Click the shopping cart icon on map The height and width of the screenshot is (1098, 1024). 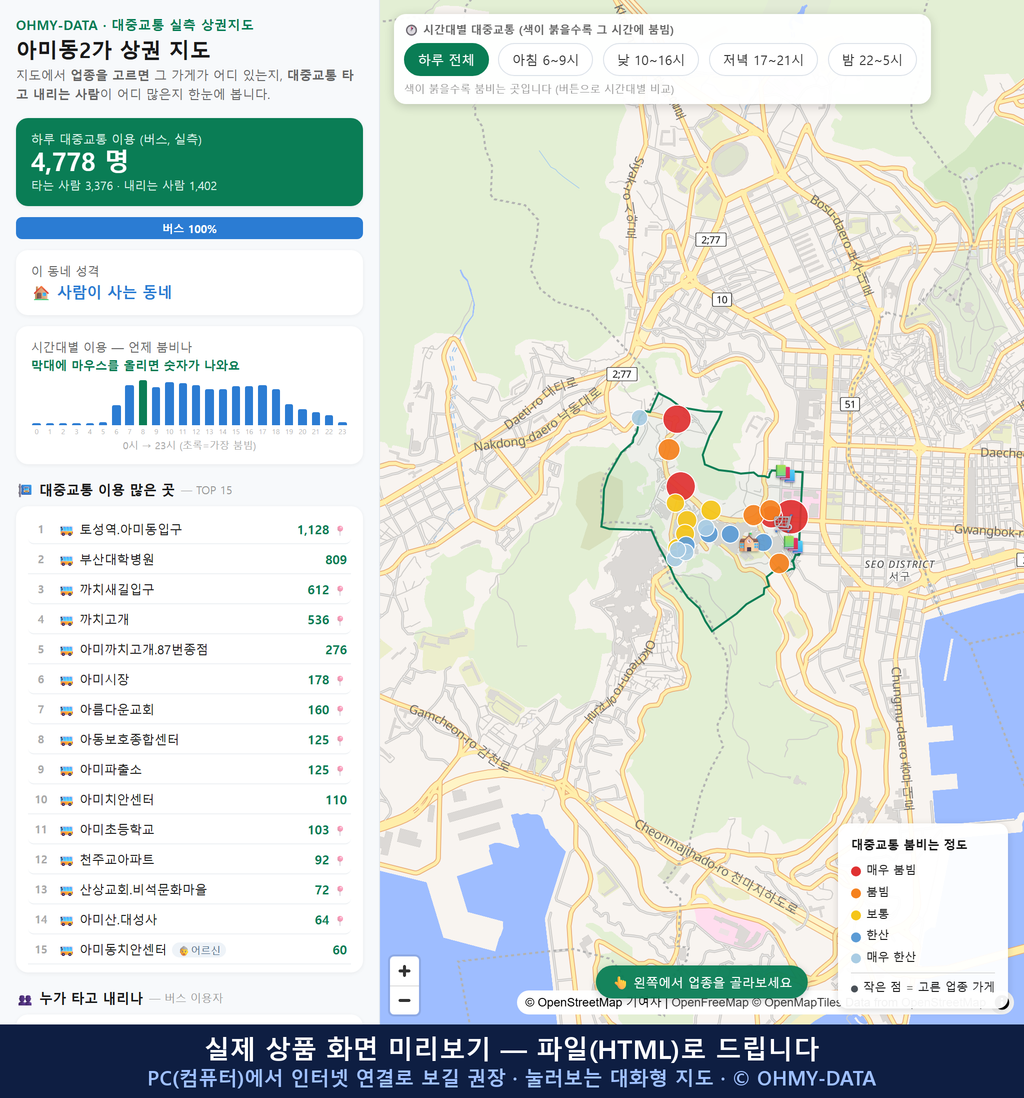click(x=784, y=521)
